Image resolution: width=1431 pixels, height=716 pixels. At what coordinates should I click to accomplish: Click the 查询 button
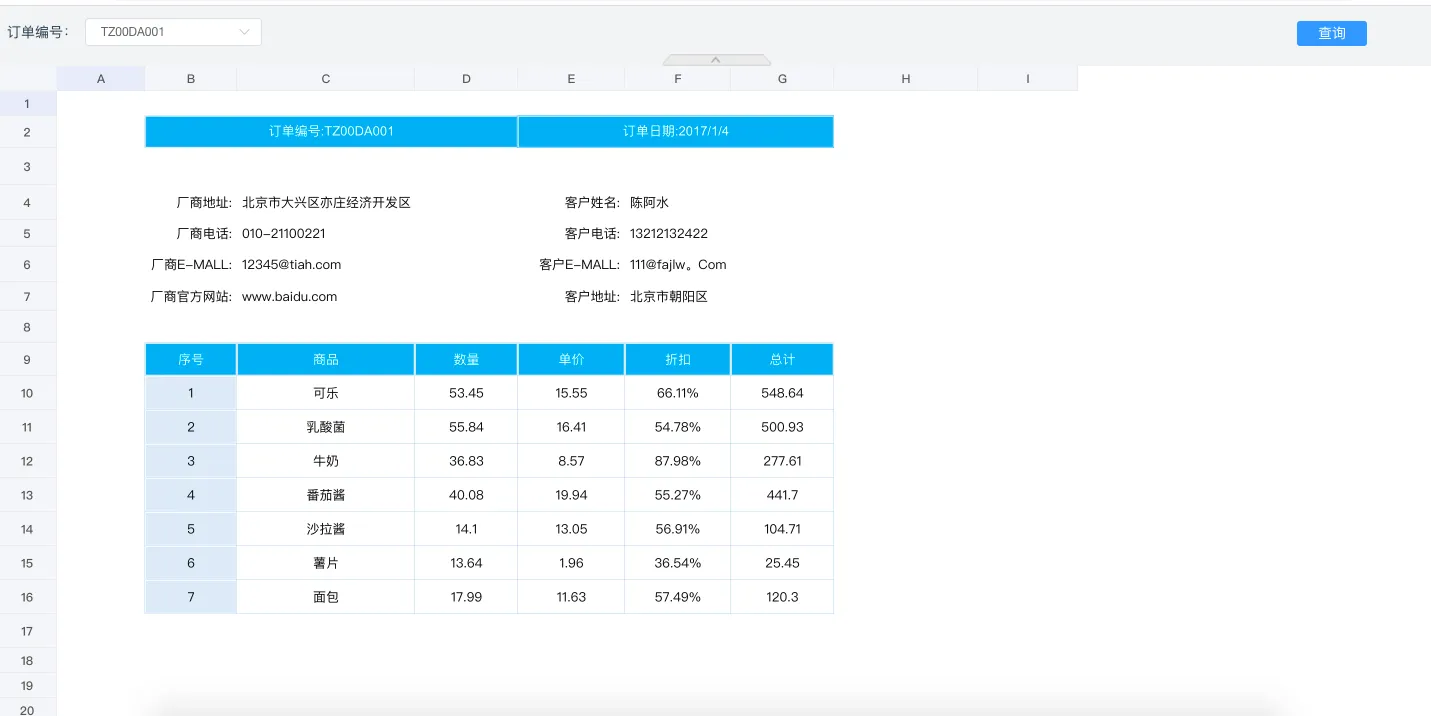[1331, 33]
